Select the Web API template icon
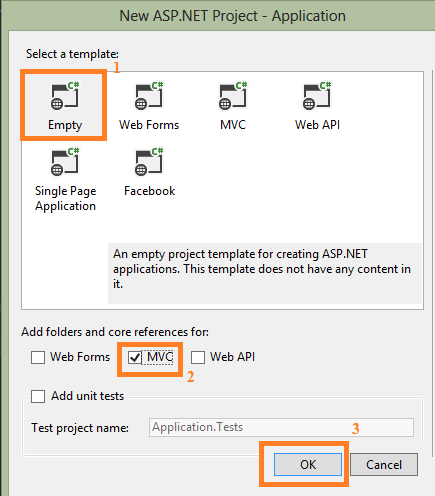435x496 pixels. (x=317, y=95)
